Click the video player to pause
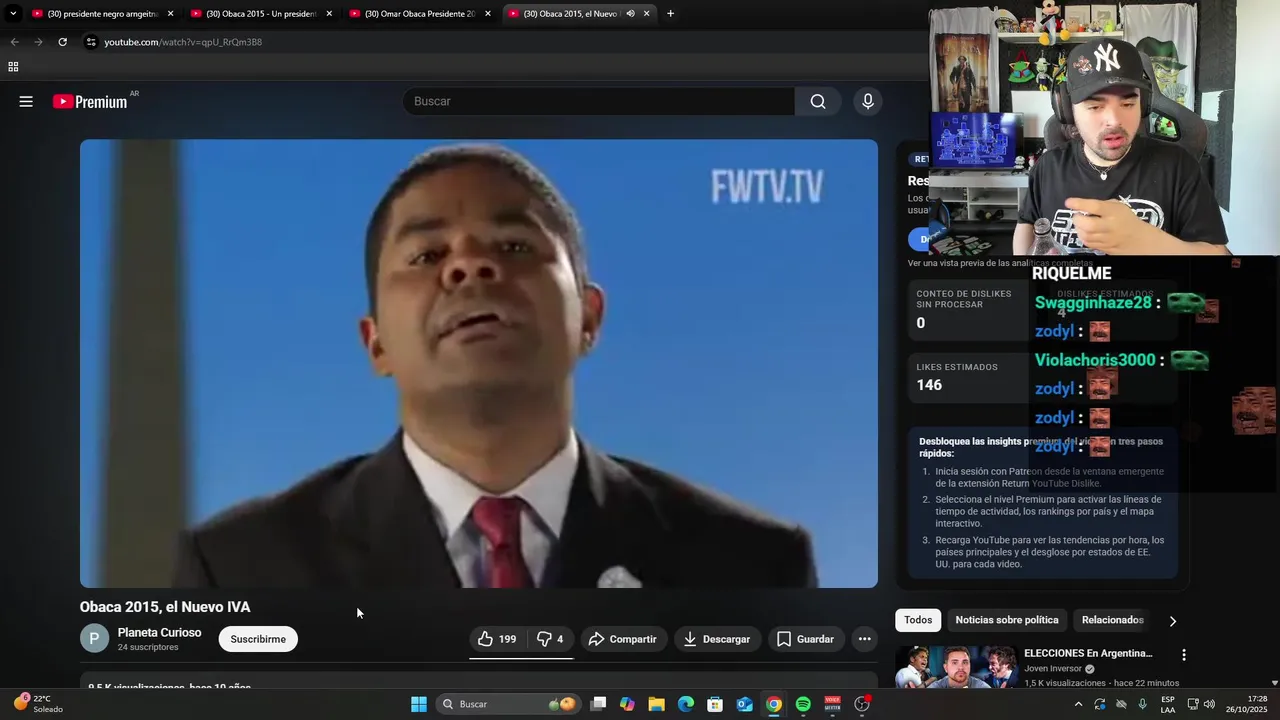Screen dimensions: 1280x720 [x=479, y=363]
